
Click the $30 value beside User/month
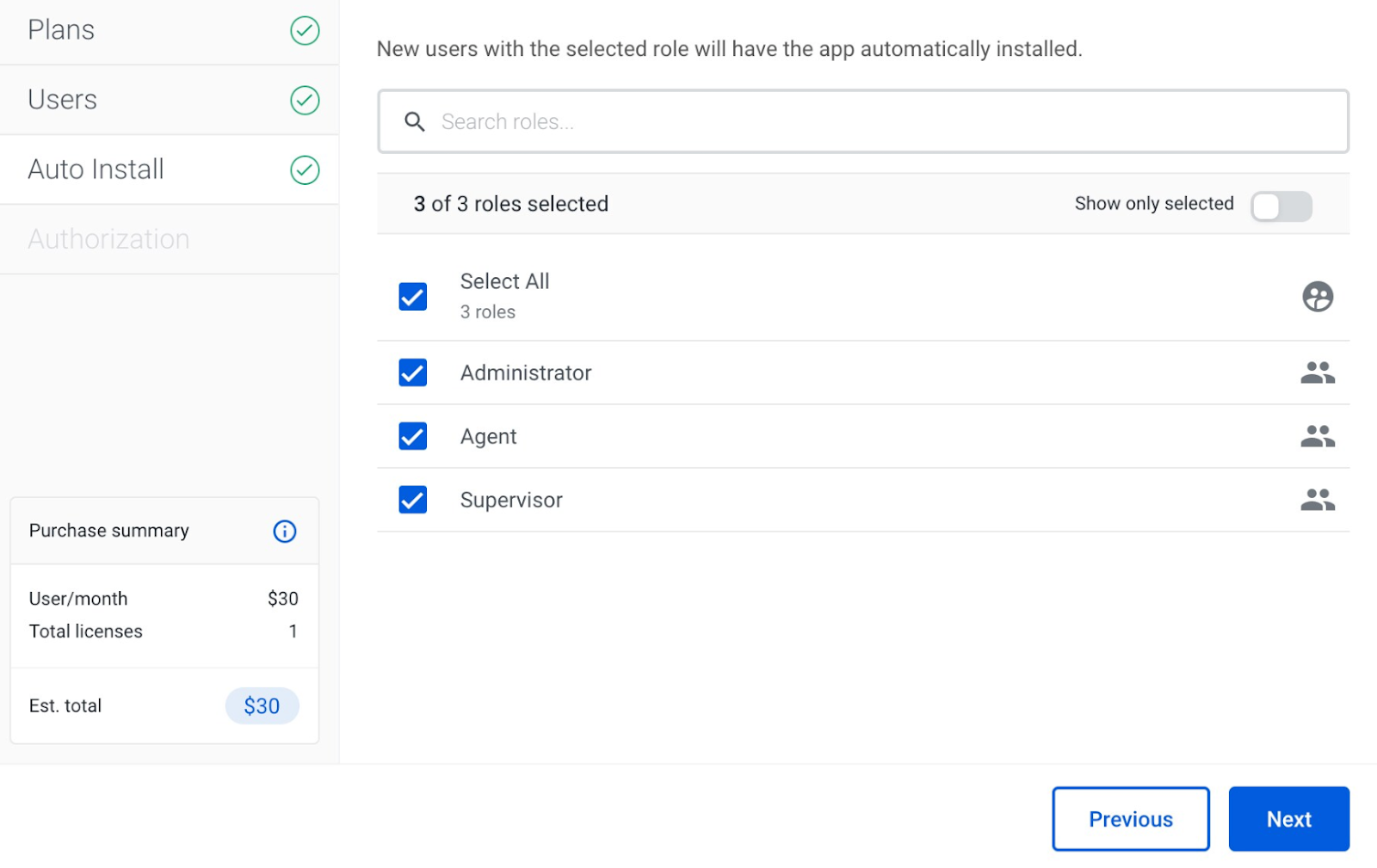point(283,599)
